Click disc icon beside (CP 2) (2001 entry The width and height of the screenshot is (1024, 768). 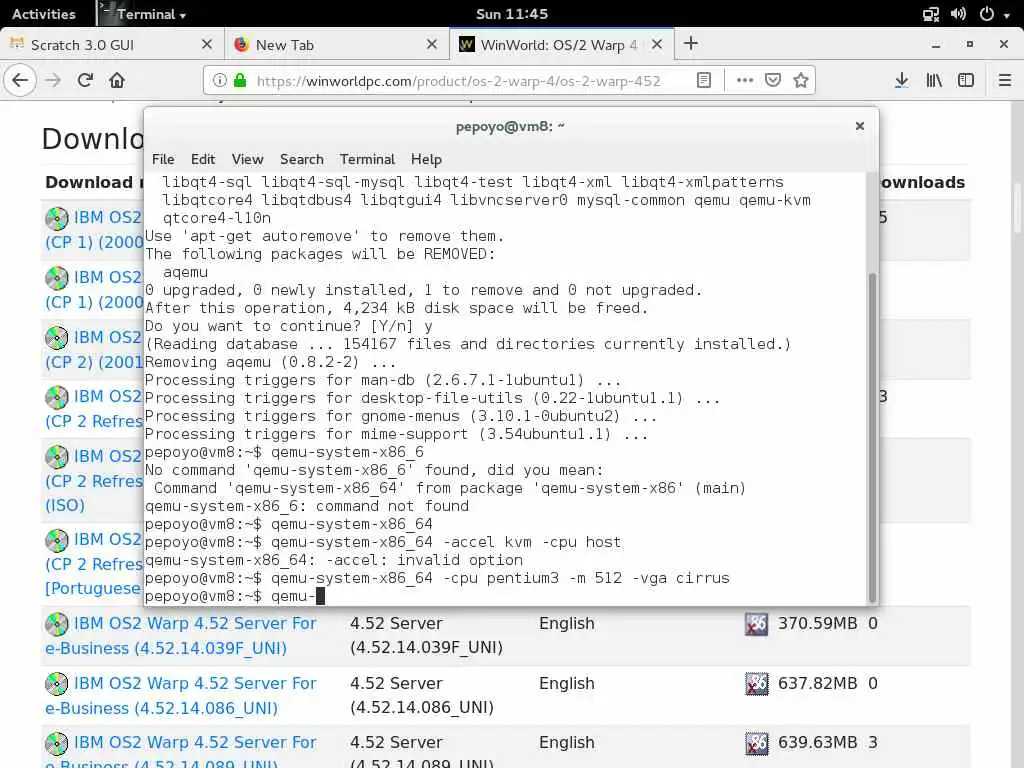[x=57, y=338]
